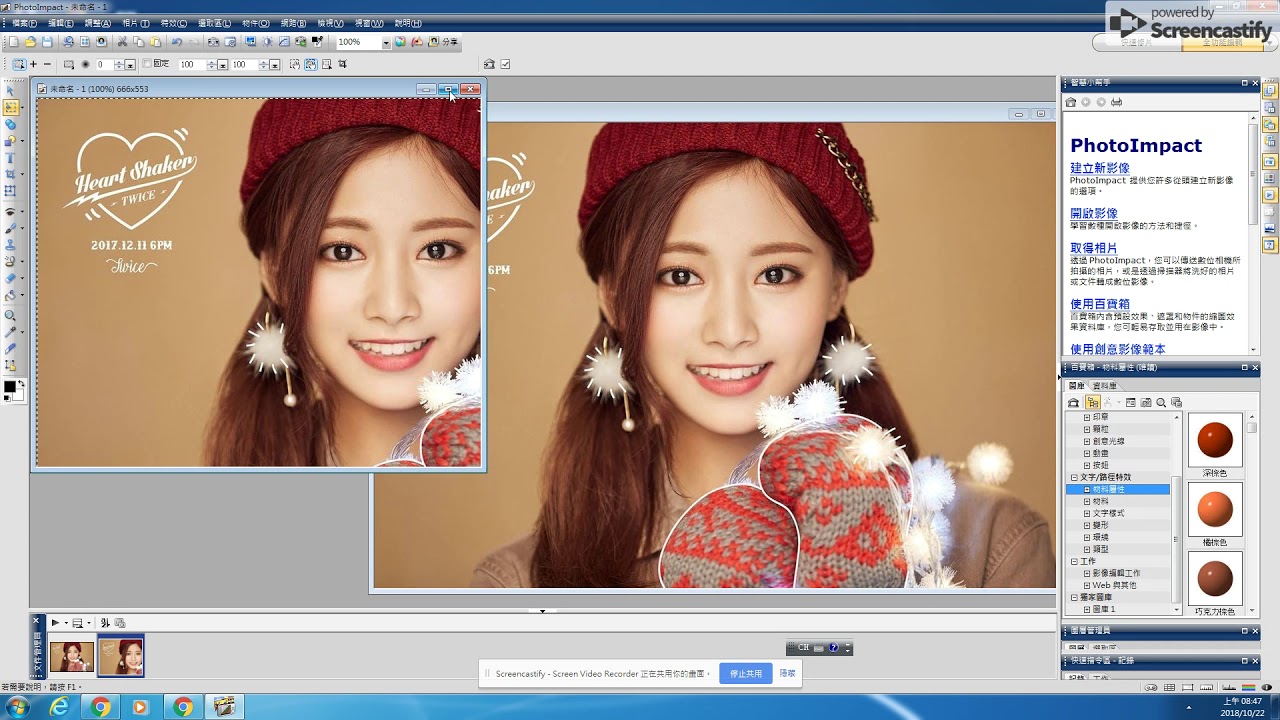Open the 特效 menu
Viewport: 1280px width, 720px height.
pyautogui.click(x=173, y=23)
